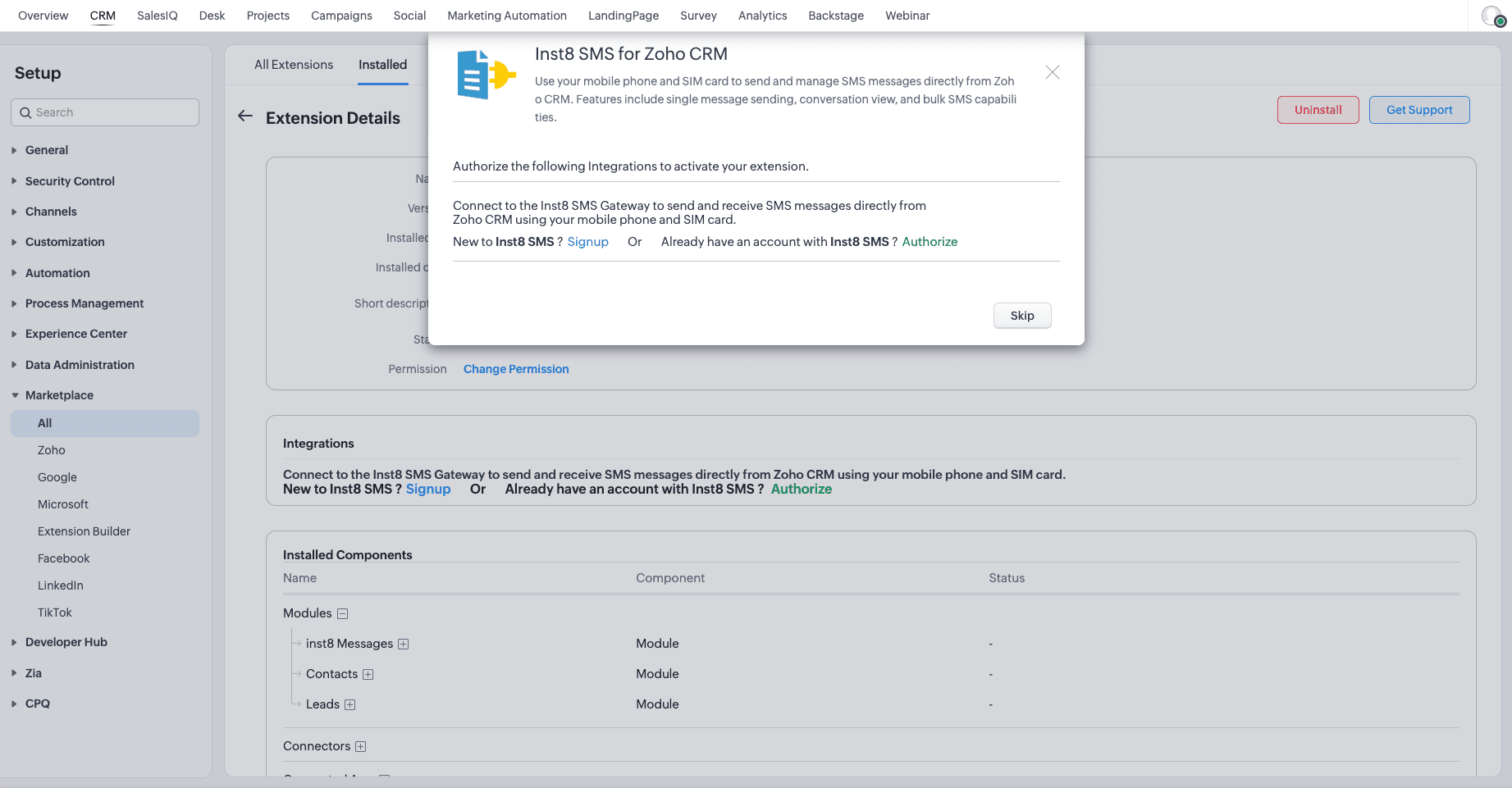The width and height of the screenshot is (1512, 788).
Task: Switch to Projects app
Action: pyautogui.click(x=268, y=16)
